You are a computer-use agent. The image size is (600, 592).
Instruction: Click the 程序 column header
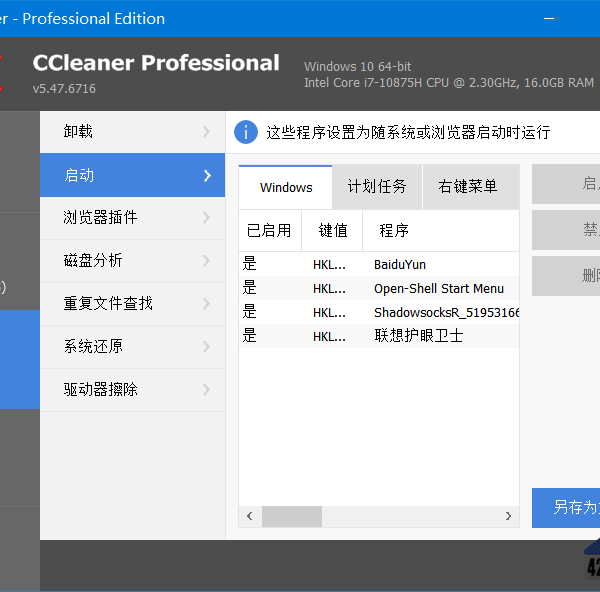coord(394,231)
